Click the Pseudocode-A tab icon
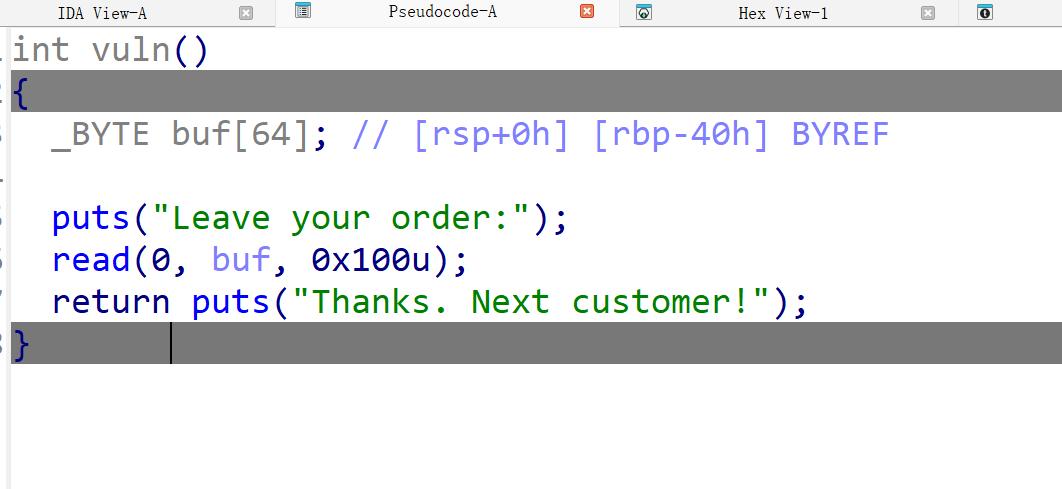This screenshot has width=1062, height=489. click(303, 11)
